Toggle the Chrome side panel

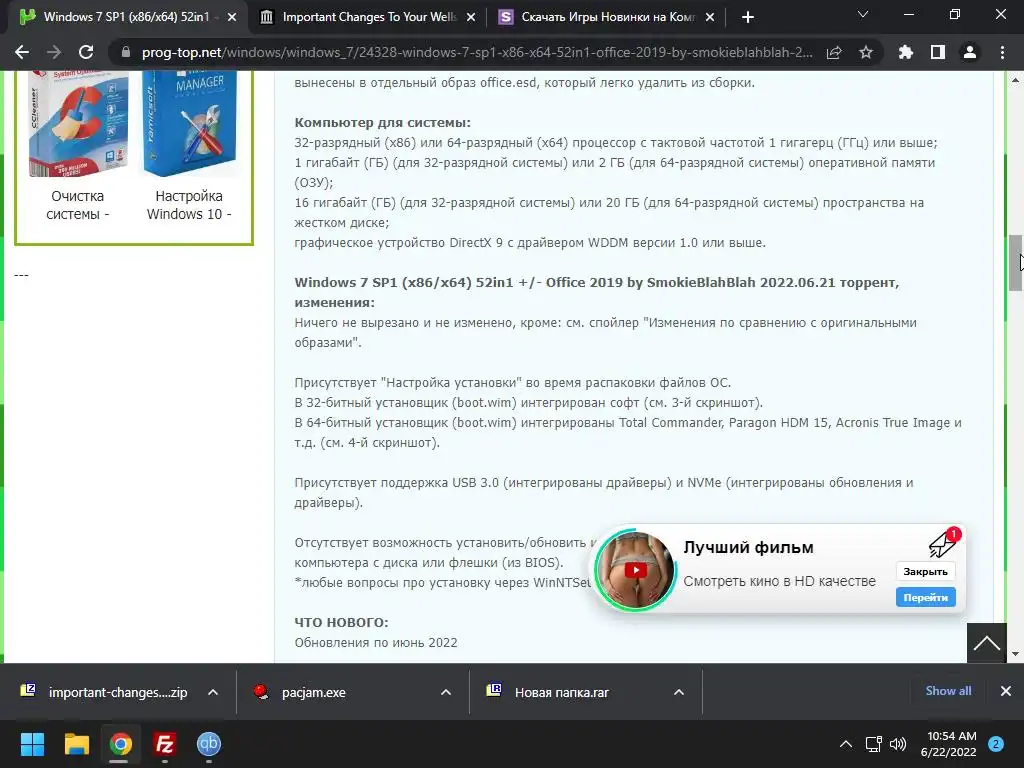[938, 52]
